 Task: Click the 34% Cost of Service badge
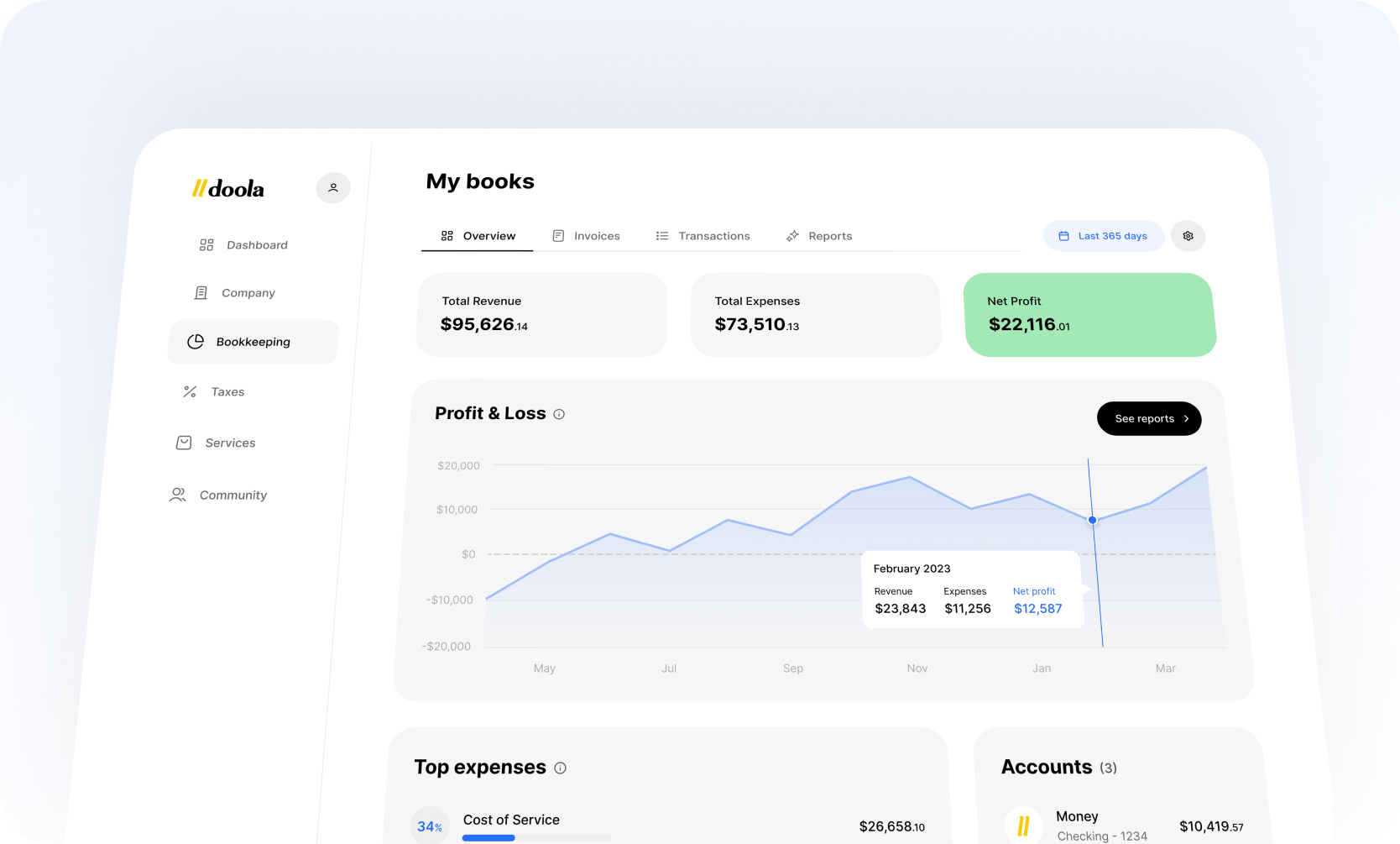tap(429, 826)
